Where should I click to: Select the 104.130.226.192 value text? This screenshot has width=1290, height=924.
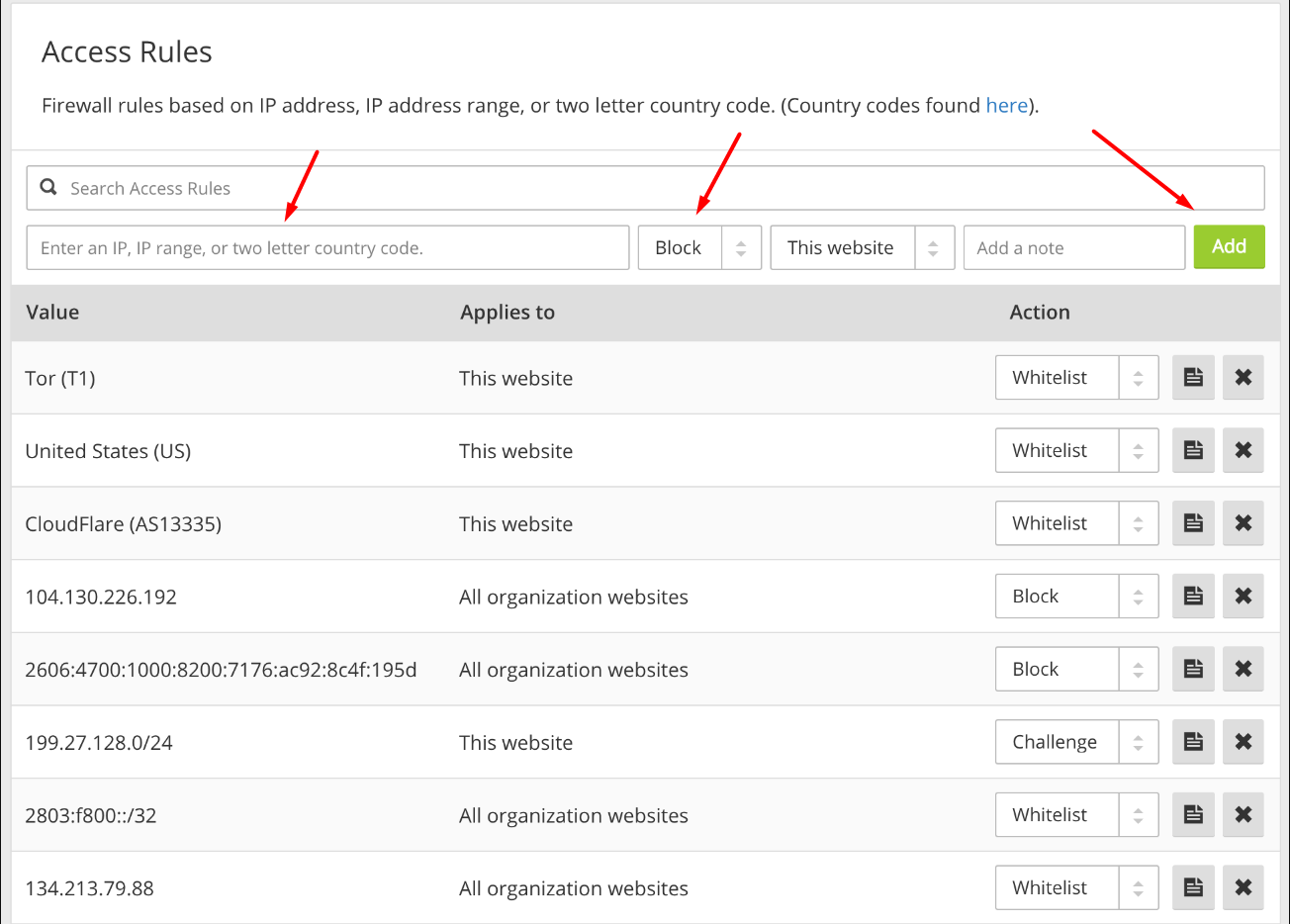[101, 598]
